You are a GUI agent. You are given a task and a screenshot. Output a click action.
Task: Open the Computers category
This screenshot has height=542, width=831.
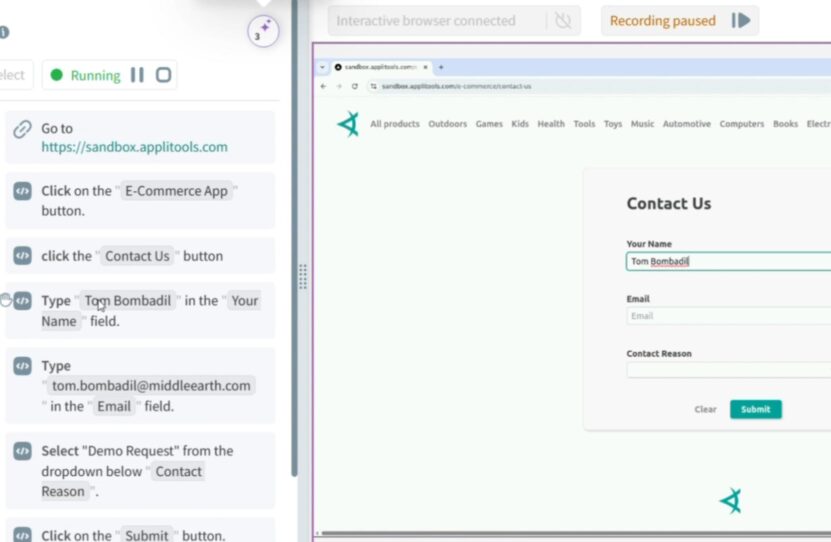741,123
